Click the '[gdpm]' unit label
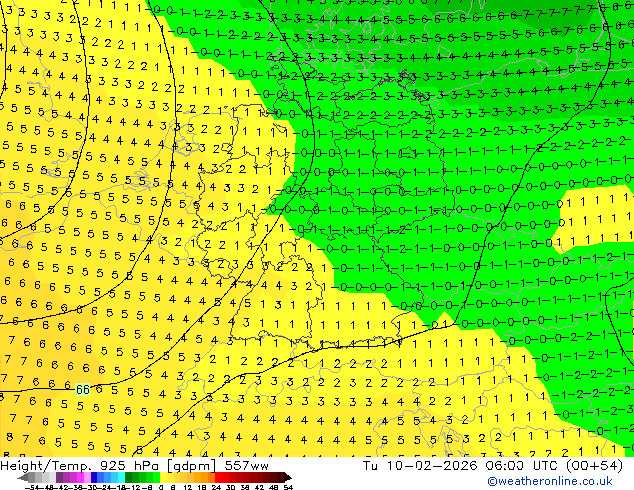Screen dimensions: 634x490 191,466
